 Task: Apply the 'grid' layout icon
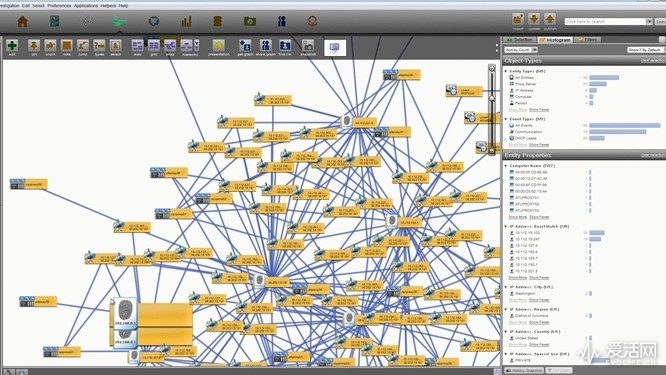(154, 45)
